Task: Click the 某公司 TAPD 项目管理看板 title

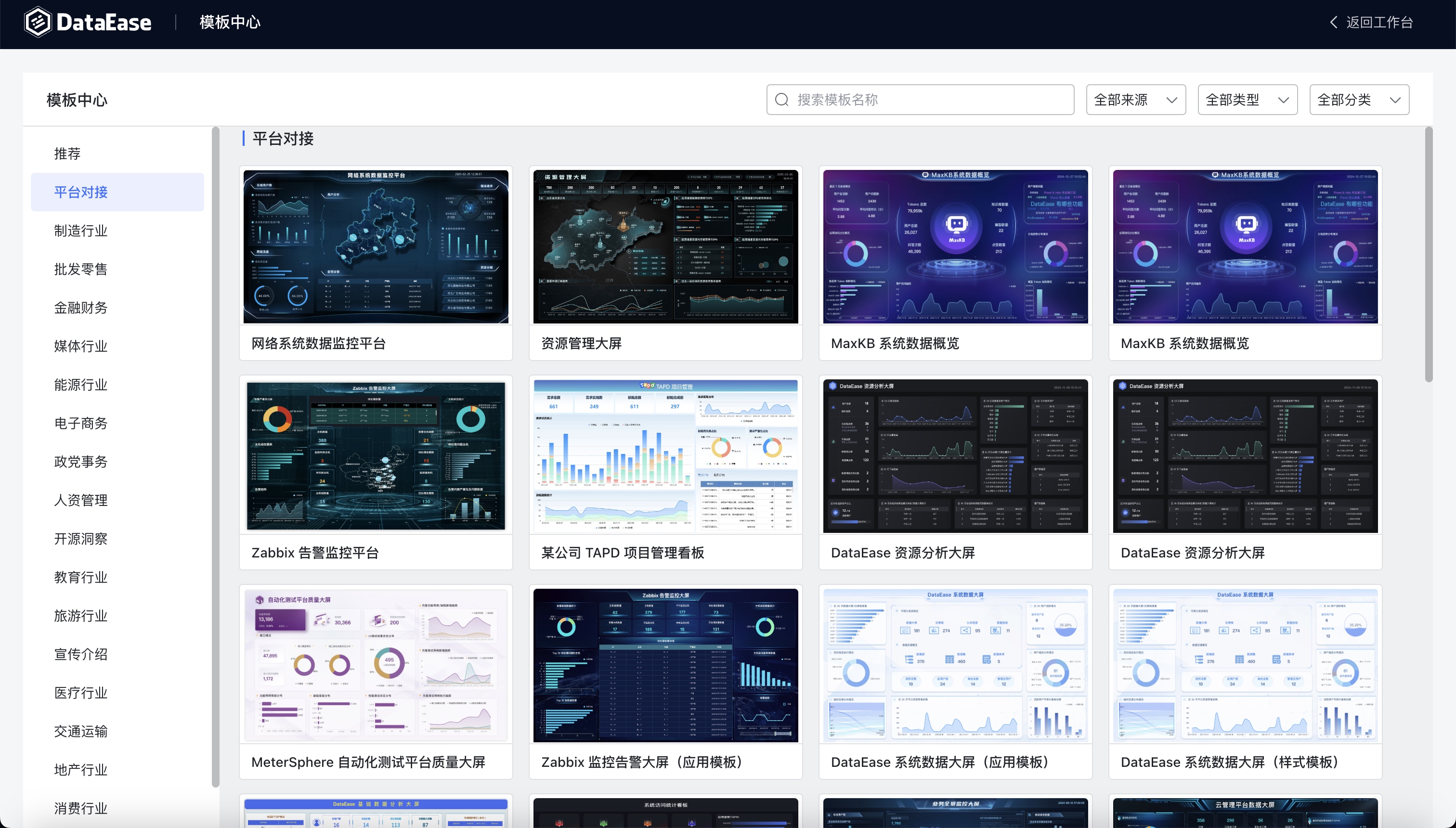Action: tap(623, 553)
